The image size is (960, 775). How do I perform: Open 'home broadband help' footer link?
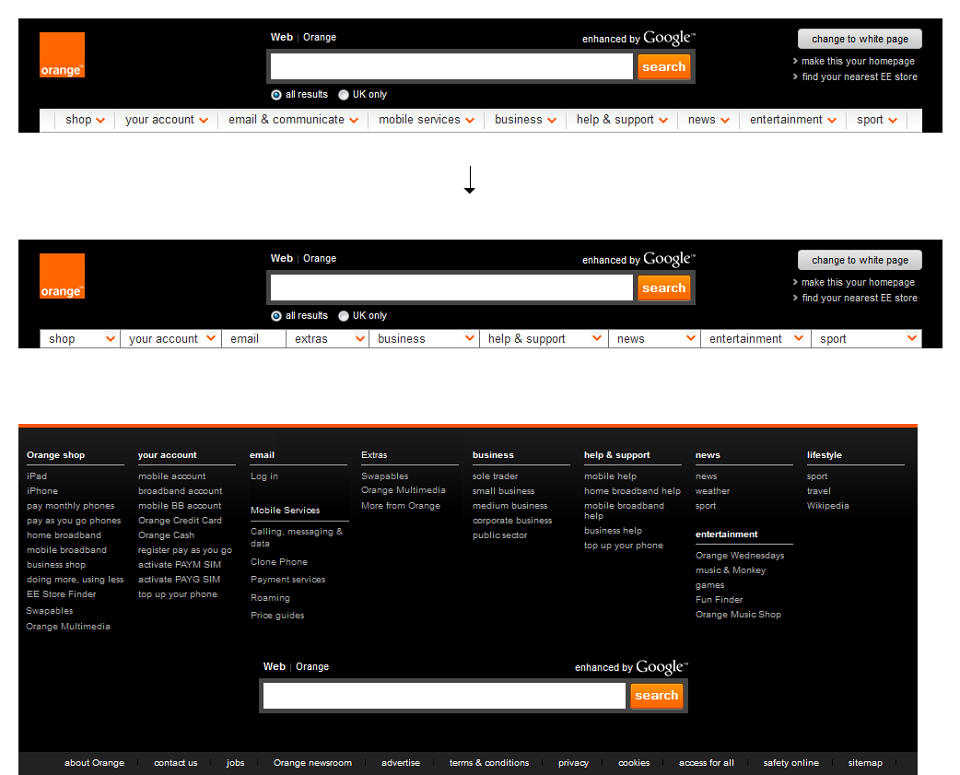pos(632,491)
